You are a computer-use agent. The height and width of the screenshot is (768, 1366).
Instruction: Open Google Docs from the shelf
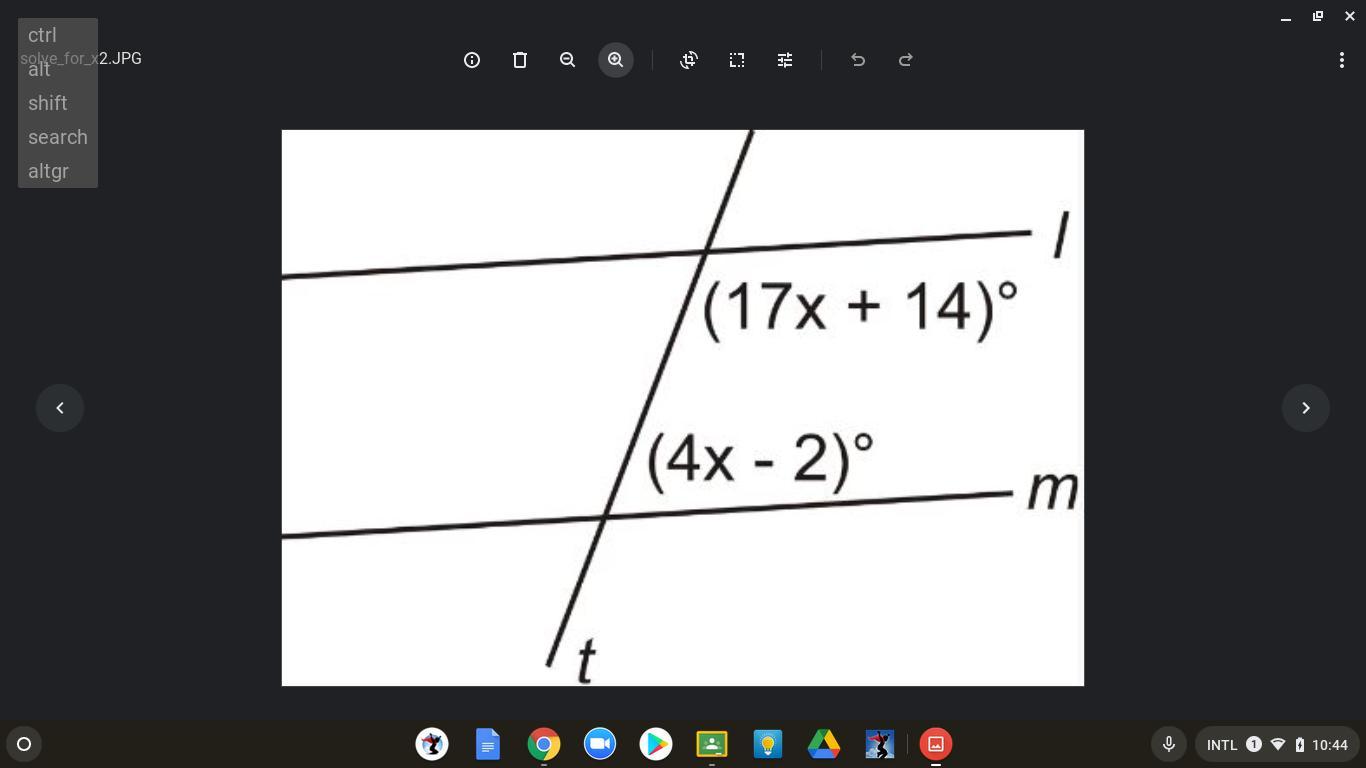coord(488,744)
